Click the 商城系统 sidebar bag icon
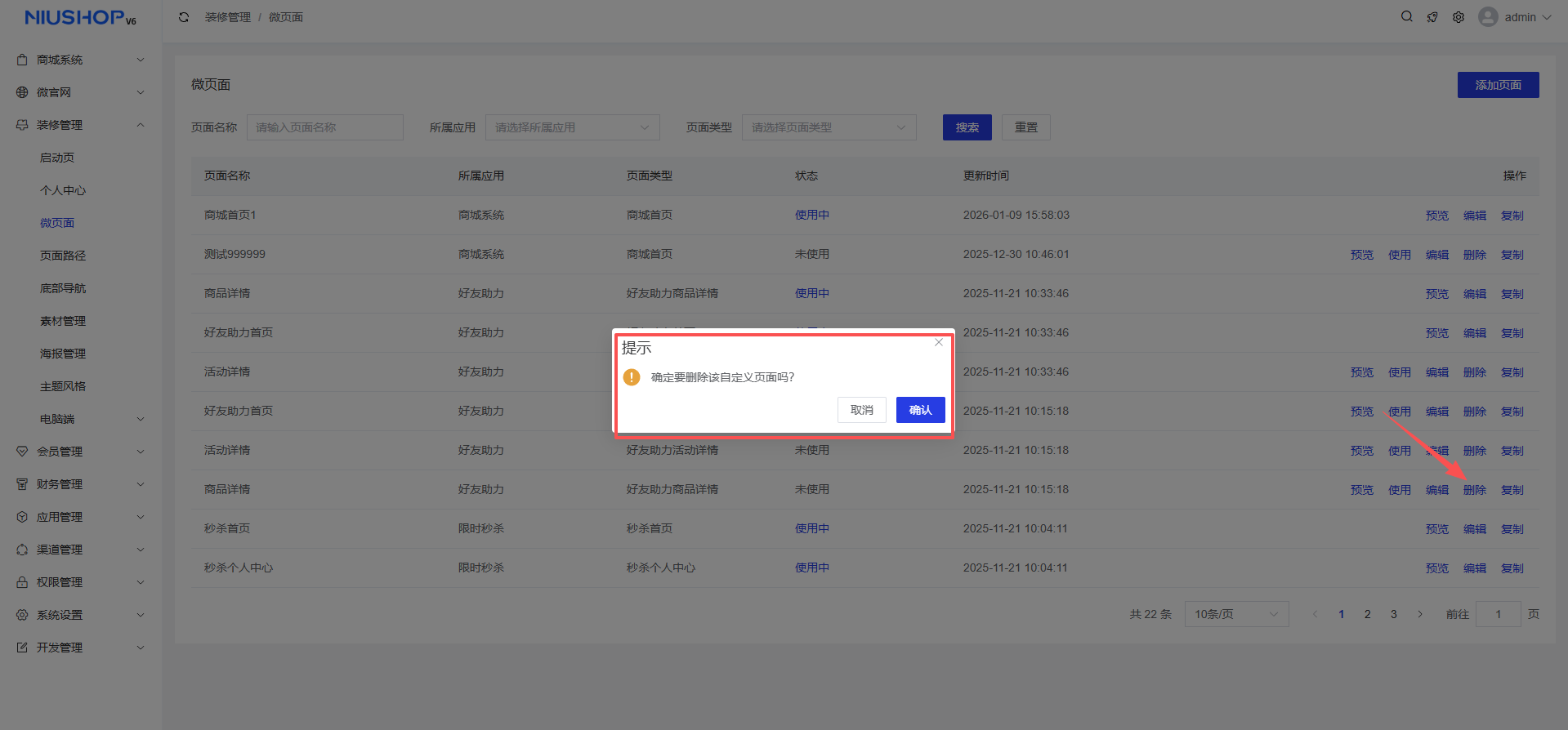Image resolution: width=1568 pixels, height=730 pixels. click(x=22, y=60)
